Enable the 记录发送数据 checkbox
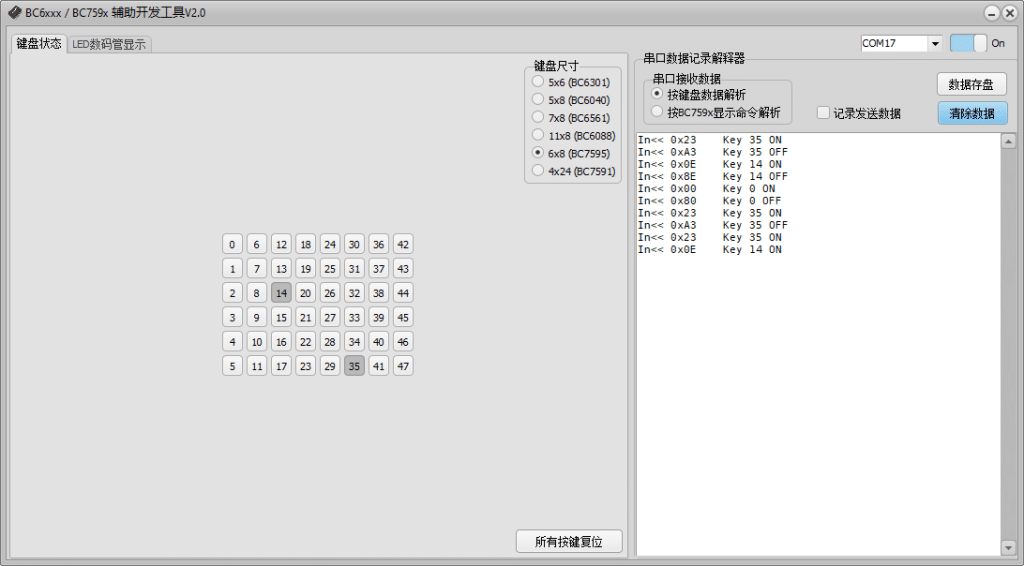 coord(823,113)
